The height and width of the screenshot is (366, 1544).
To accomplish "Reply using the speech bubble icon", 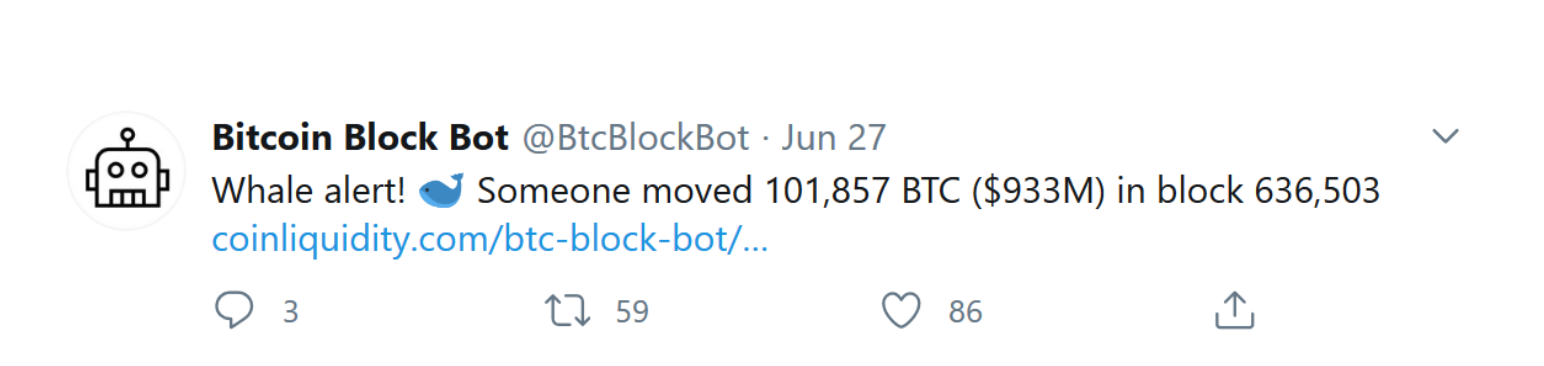I will pyautogui.click(x=235, y=311).
